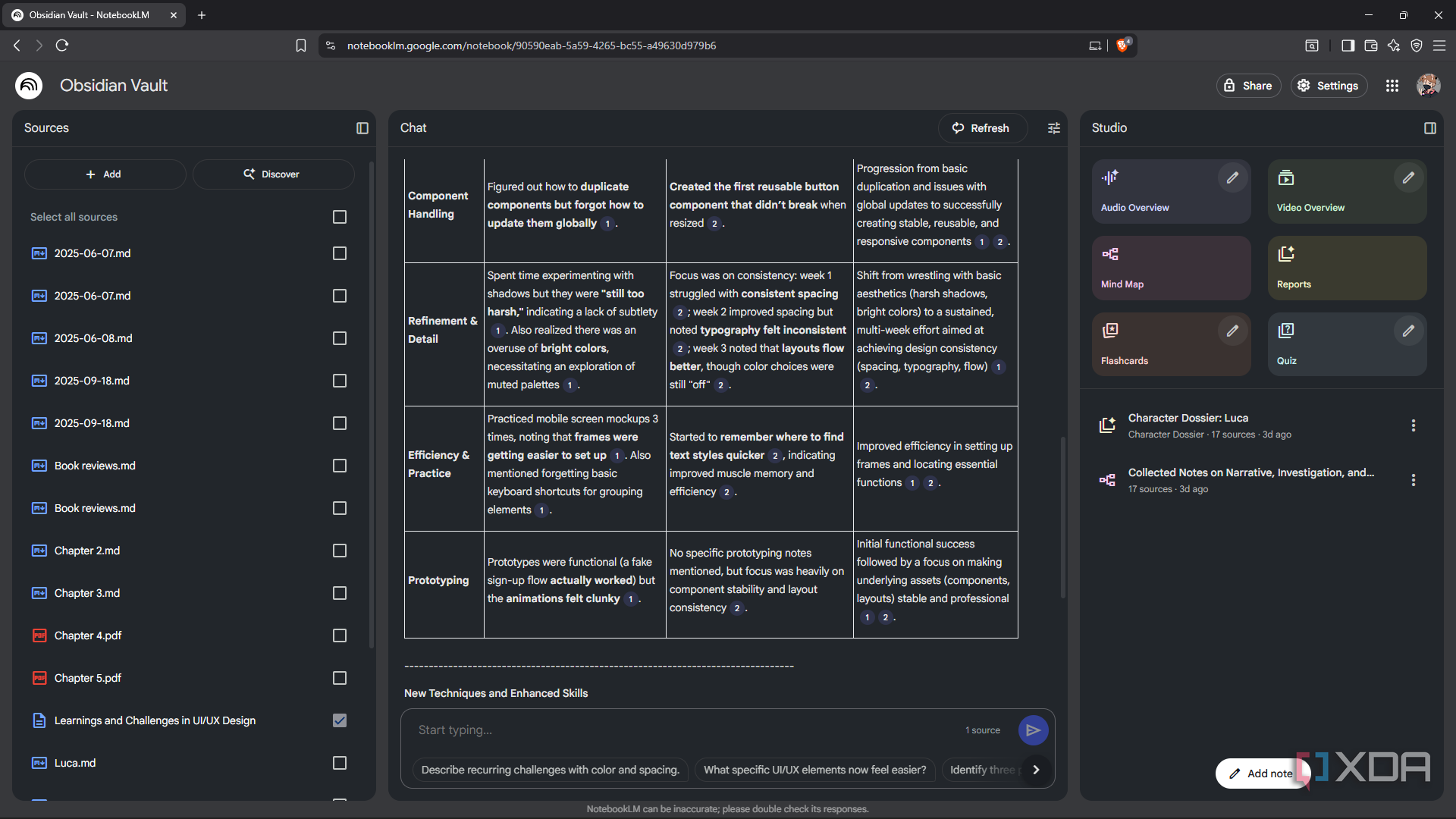Open options for Character Dossier: Luca
The height and width of the screenshot is (819, 1456).
1413,425
